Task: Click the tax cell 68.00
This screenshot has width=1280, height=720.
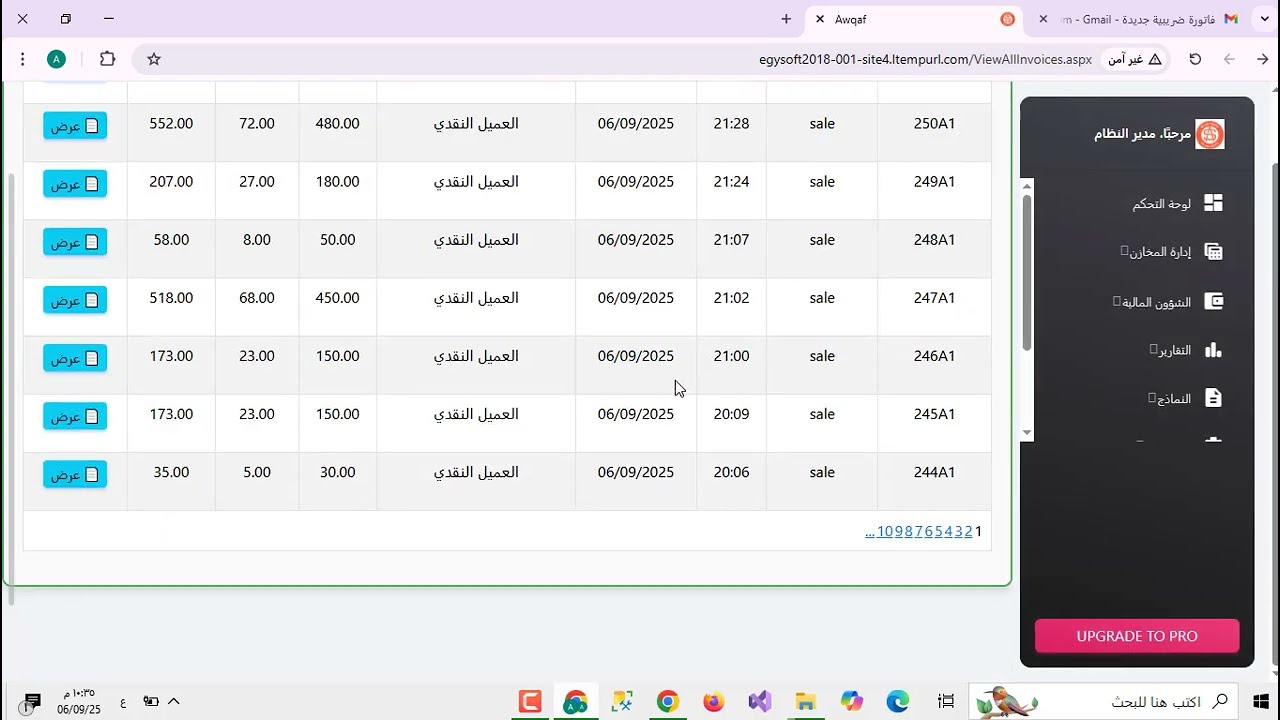Action: point(257,298)
